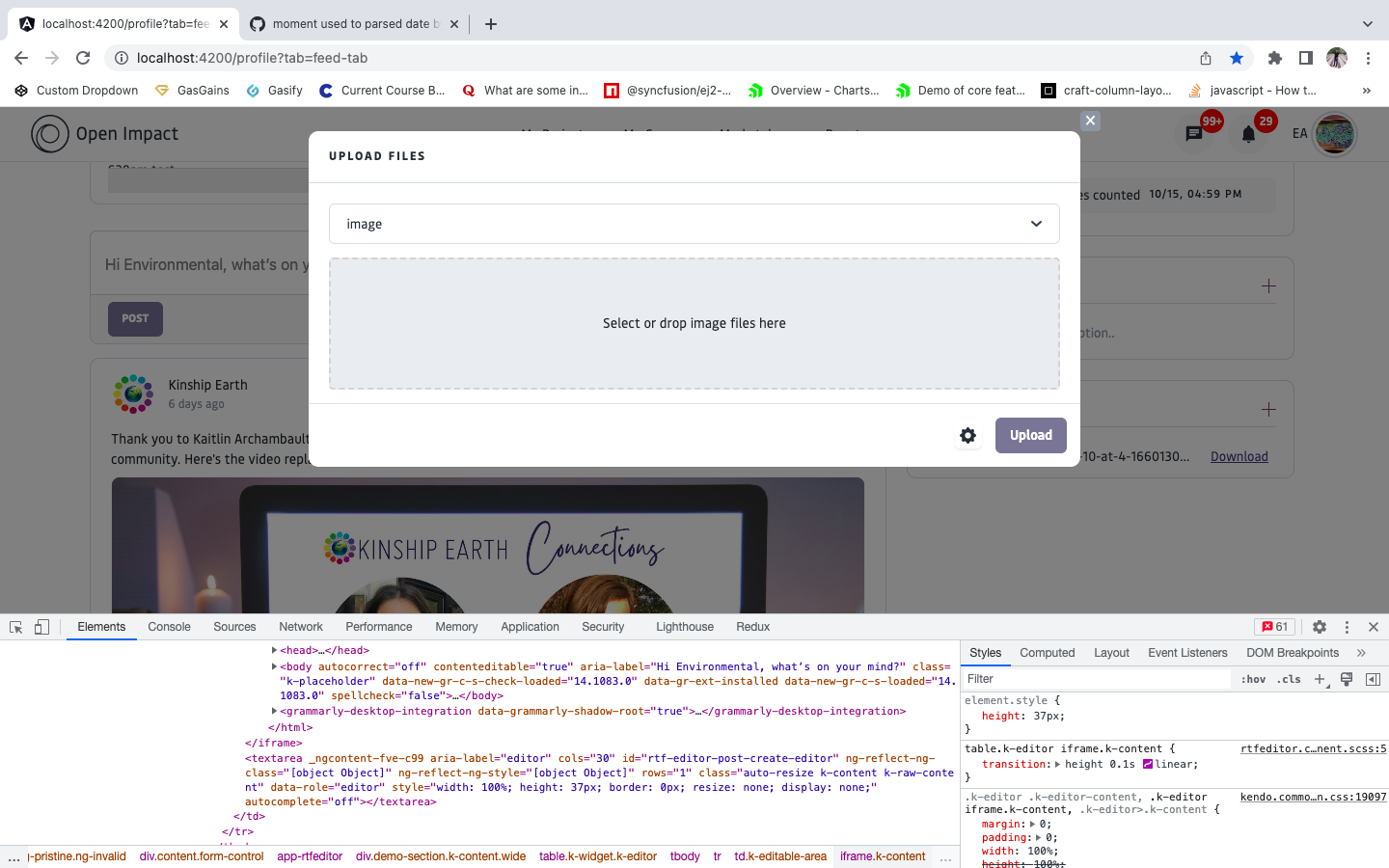Click the Download link
The height and width of the screenshot is (868, 1389).
pyautogui.click(x=1239, y=457)
